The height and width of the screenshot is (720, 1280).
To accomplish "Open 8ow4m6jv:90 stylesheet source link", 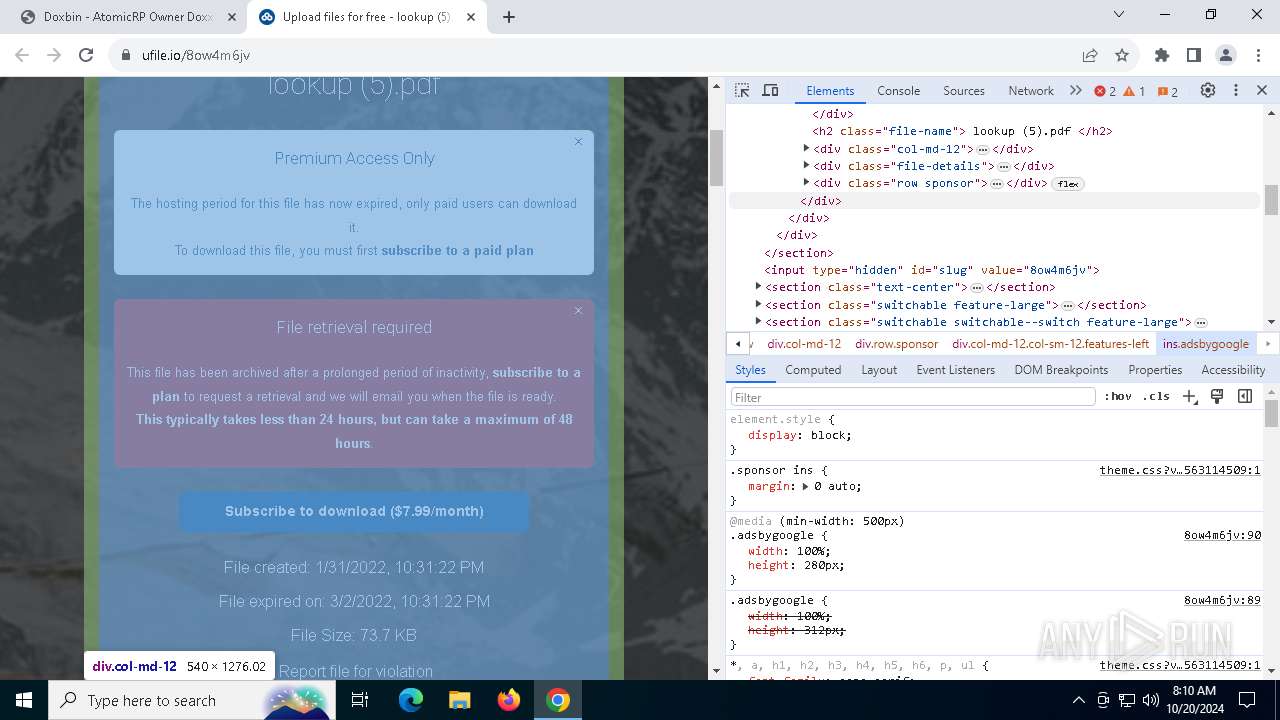I will point(1222,536).
